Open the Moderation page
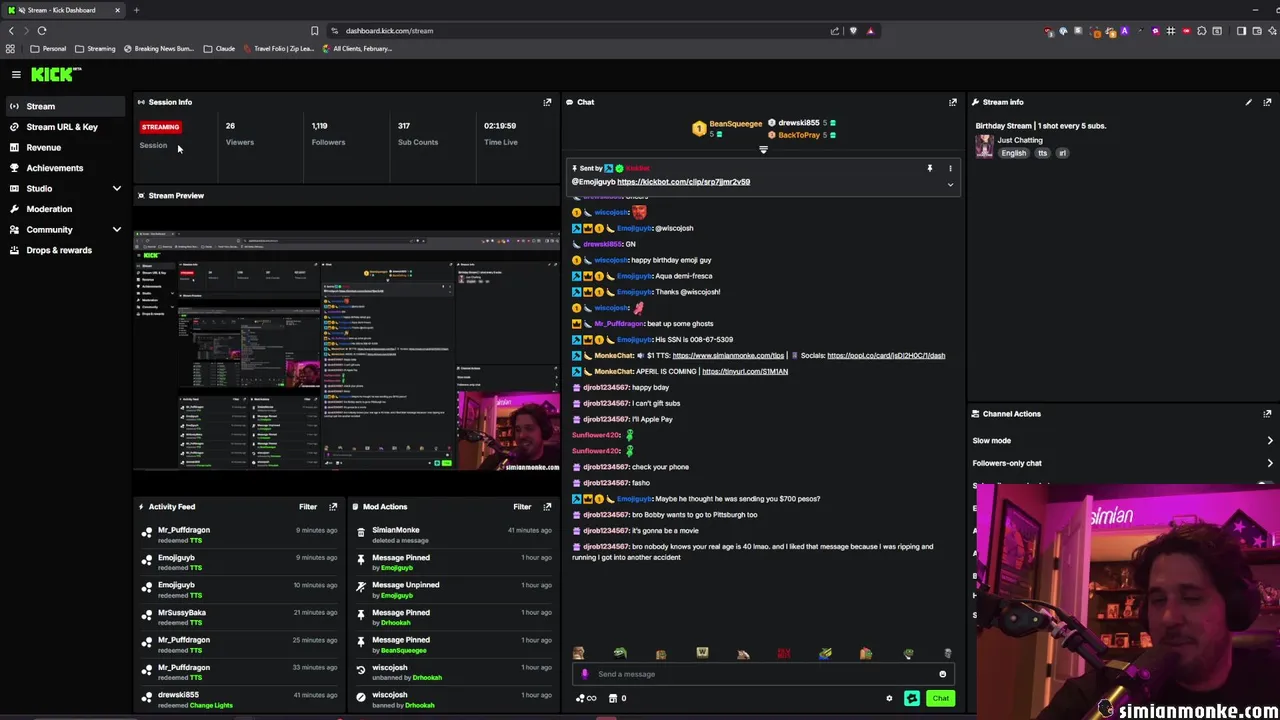This screenshot has width=1280, height=720. [x=65, y=209]
